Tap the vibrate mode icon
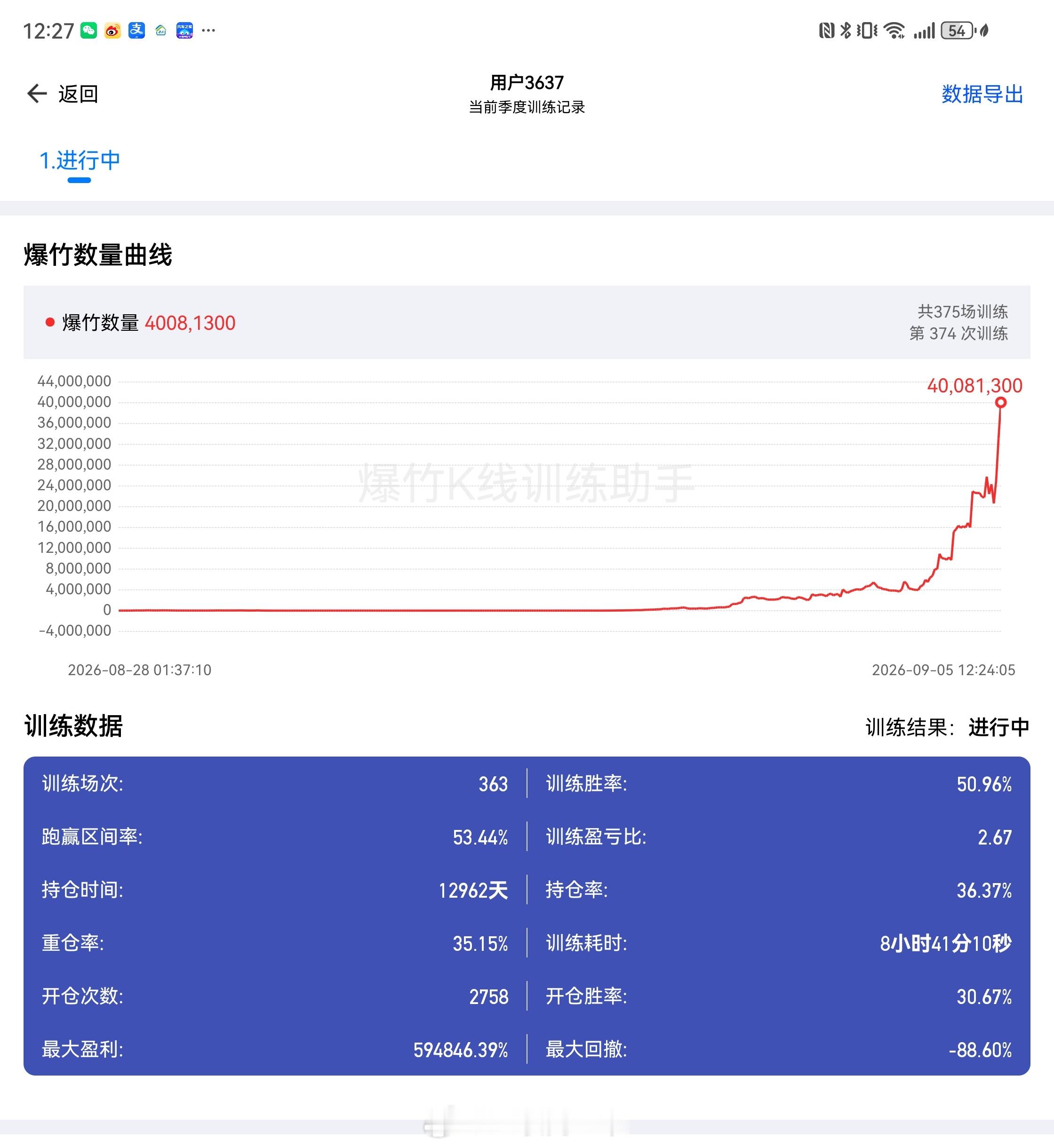 (x=867, y=30)
